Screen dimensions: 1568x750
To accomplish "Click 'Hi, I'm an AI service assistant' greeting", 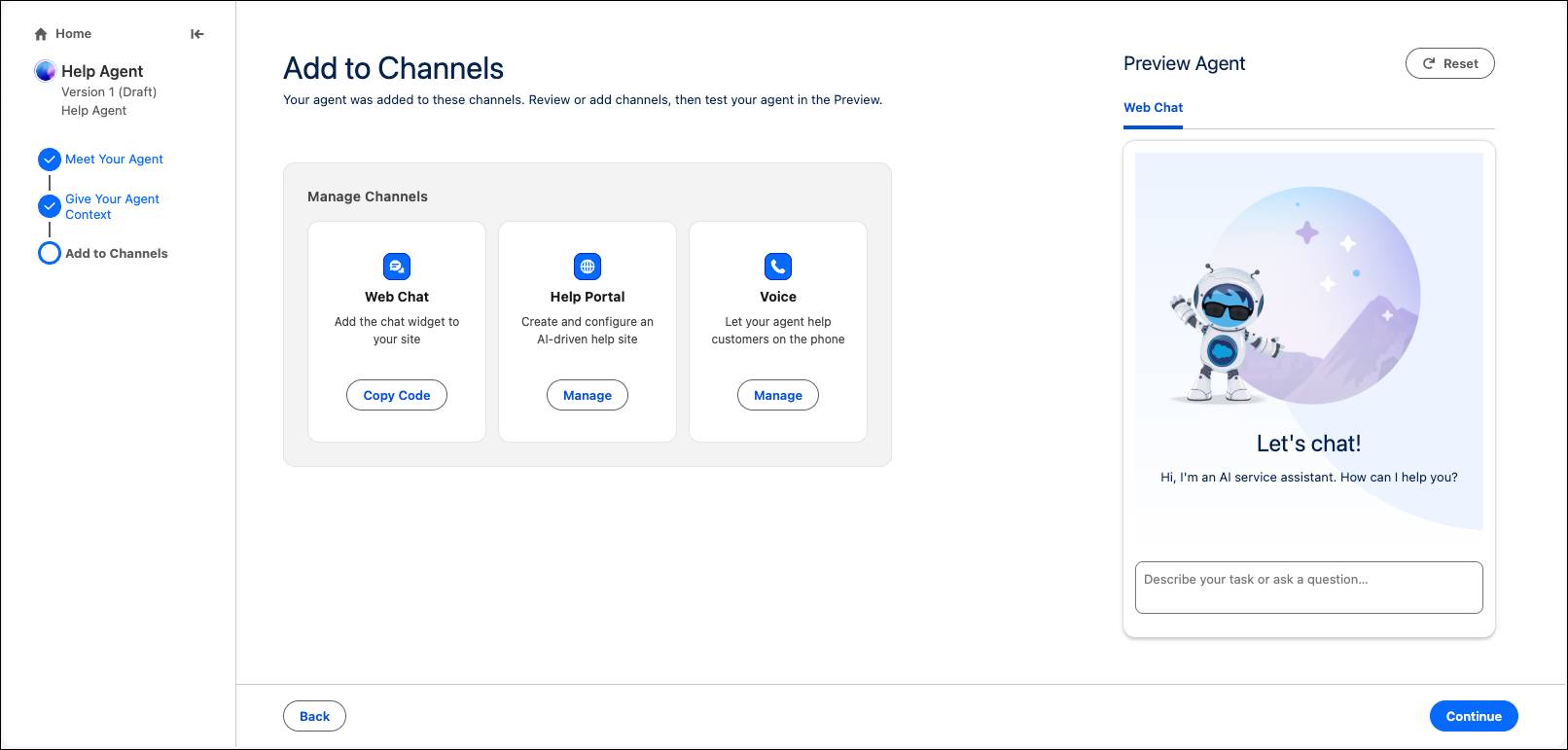I will (1309, 478).
